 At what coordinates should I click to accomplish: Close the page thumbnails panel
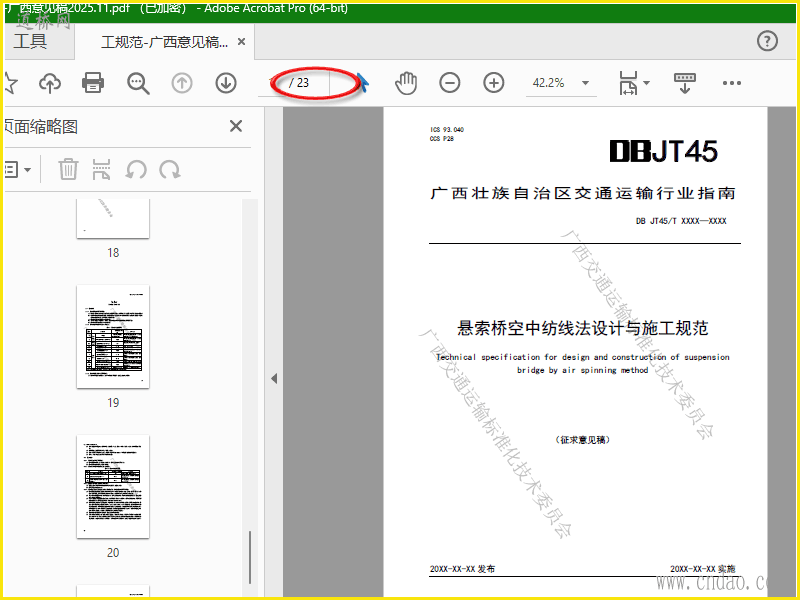[236, 126]
